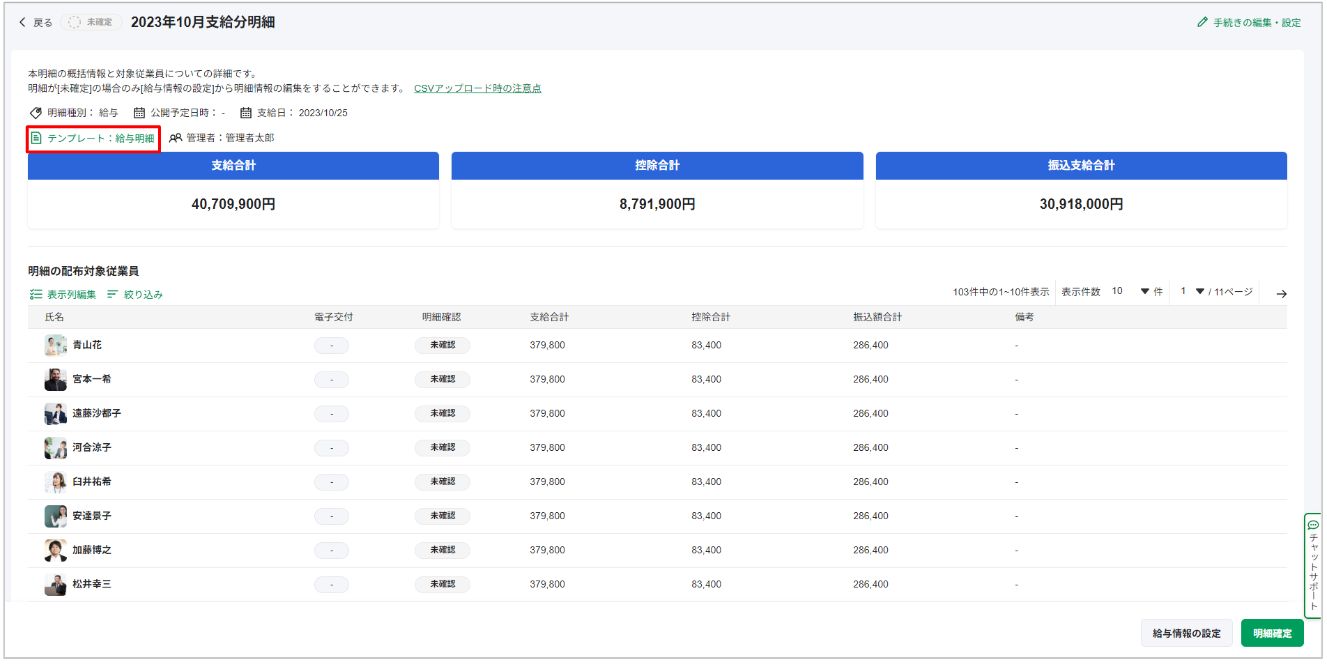1327x664 pixels.
Task: Expand the 表示件数 rows-per-page dropdown
Action: [1145, 292]
